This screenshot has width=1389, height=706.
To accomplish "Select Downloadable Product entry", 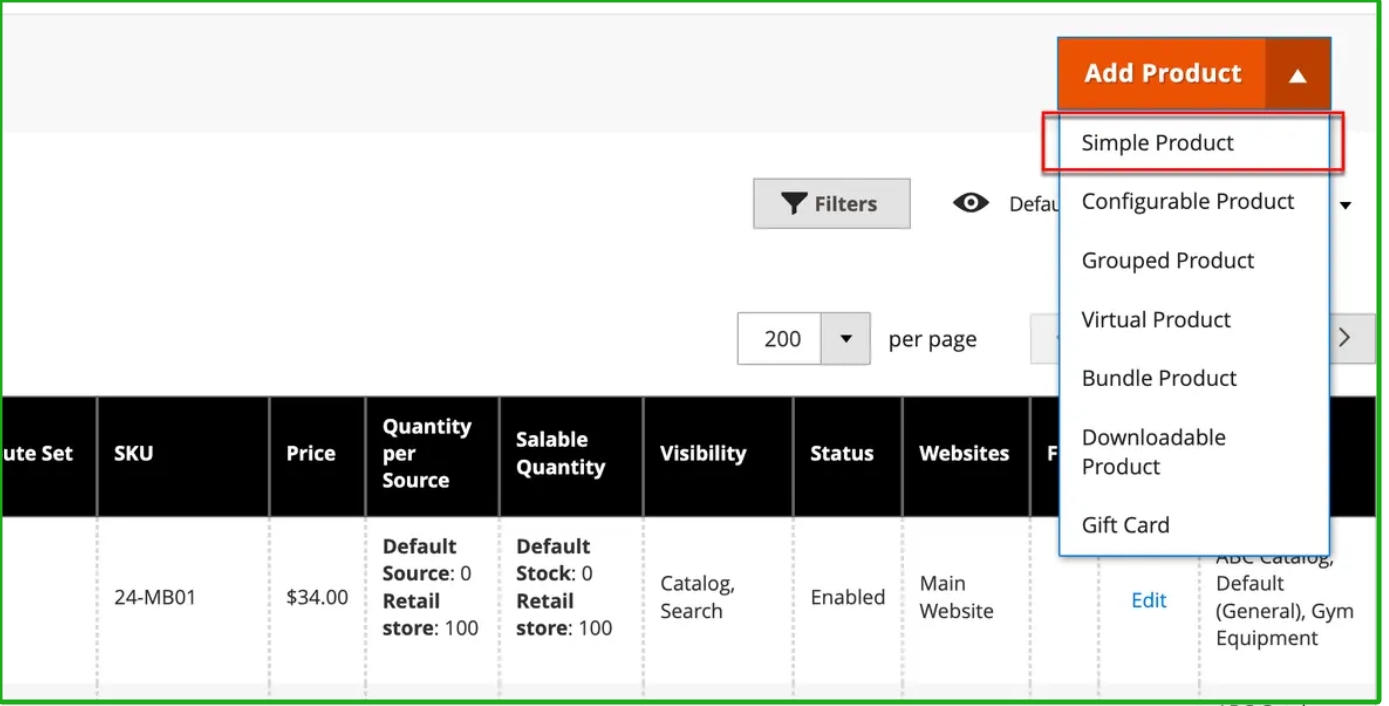I will pos(1153,452).
